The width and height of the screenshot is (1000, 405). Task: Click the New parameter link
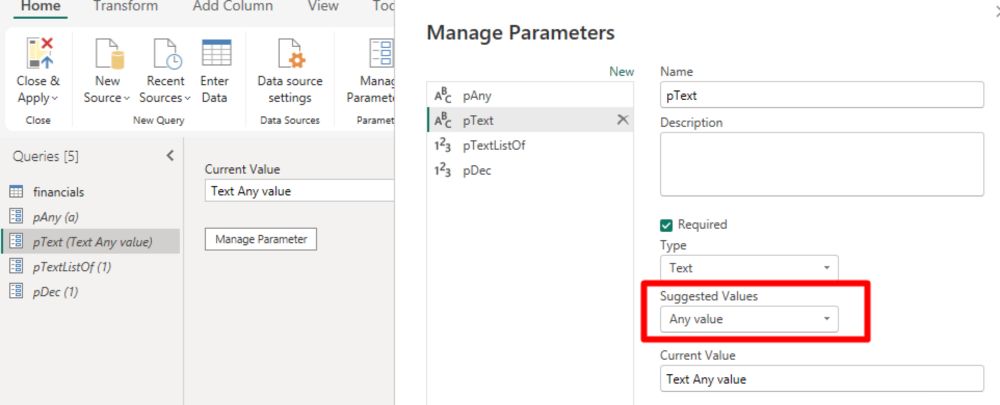pyautogui.click(x=622, y=72)
